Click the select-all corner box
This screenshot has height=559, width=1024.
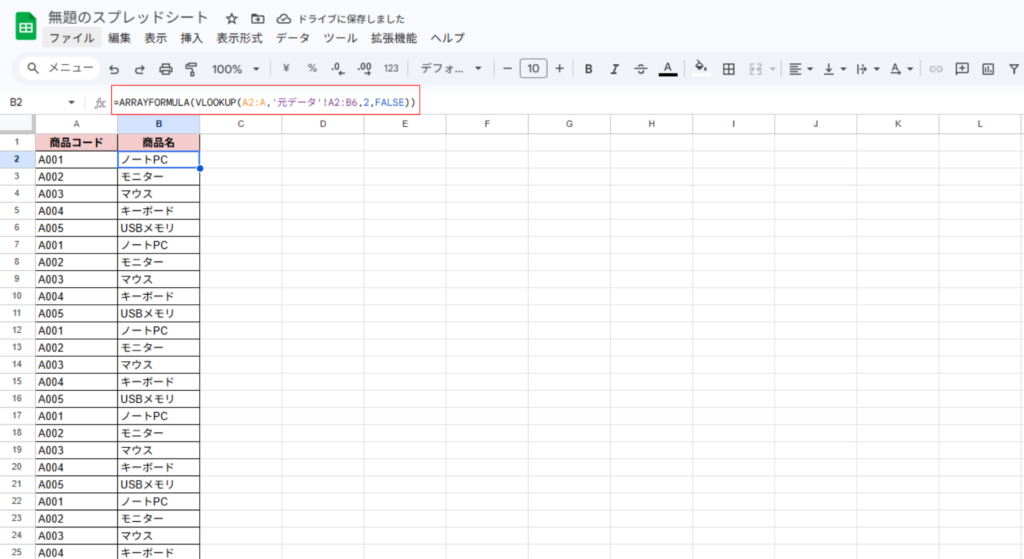coord(17,123)
